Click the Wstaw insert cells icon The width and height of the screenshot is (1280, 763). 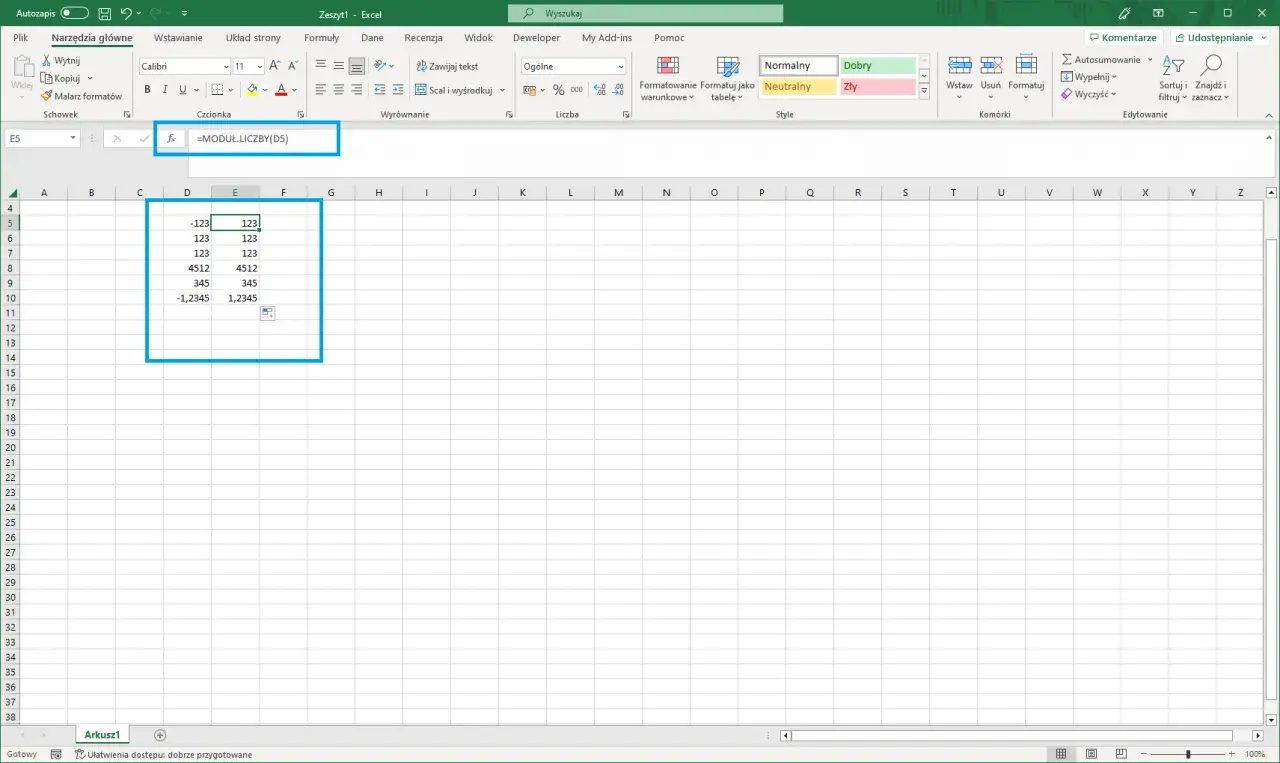(x=959, y=66)
